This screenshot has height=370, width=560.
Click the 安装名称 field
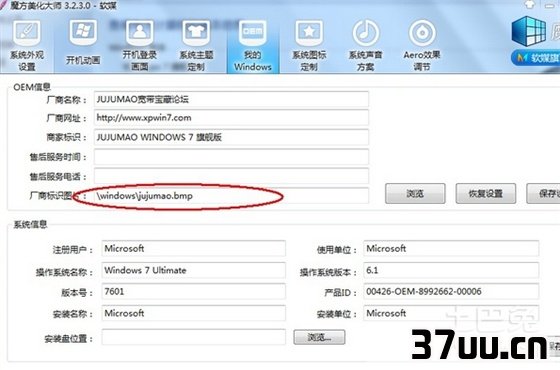[194, 313]
